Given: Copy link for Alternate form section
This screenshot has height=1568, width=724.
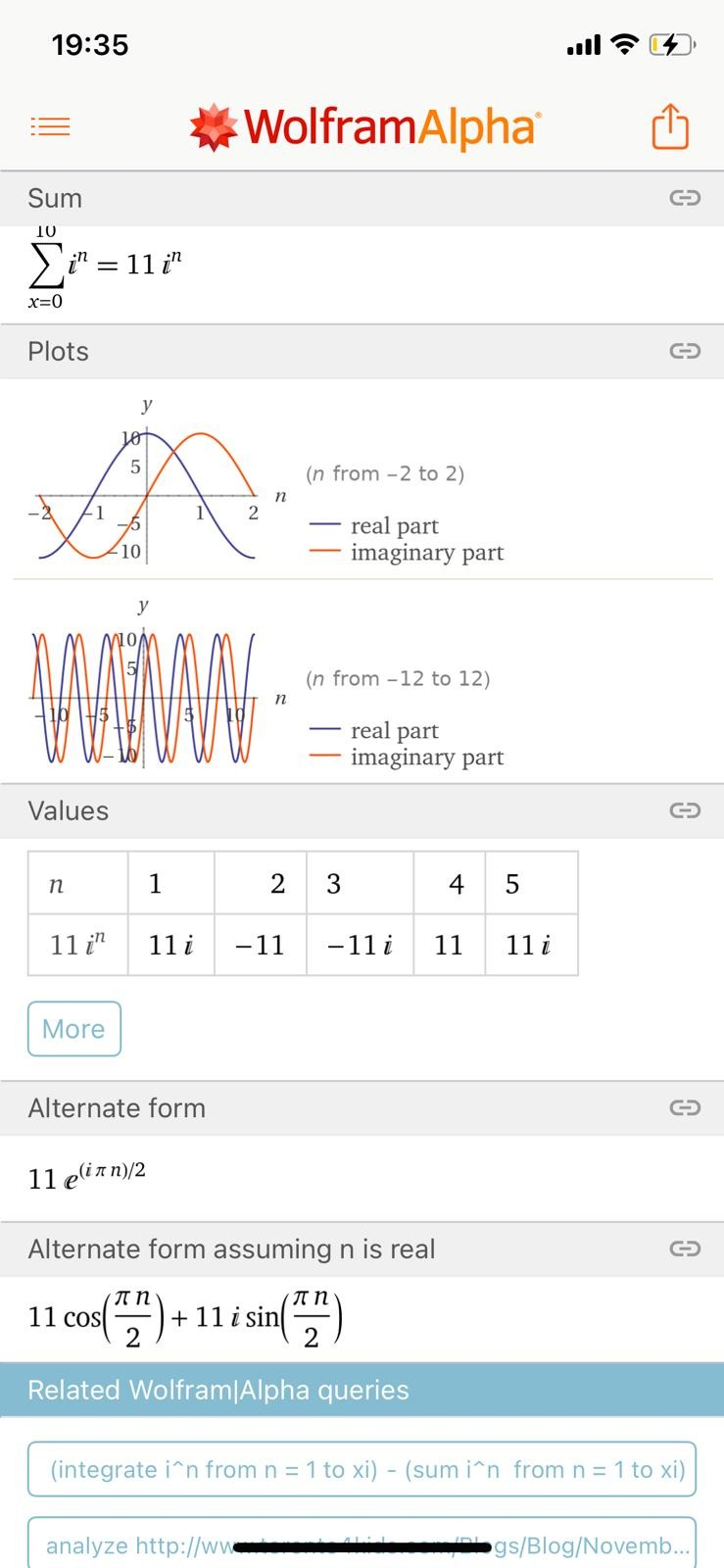Looking at the screenshot, I should pyautogui.click(x=685, y=1107).
